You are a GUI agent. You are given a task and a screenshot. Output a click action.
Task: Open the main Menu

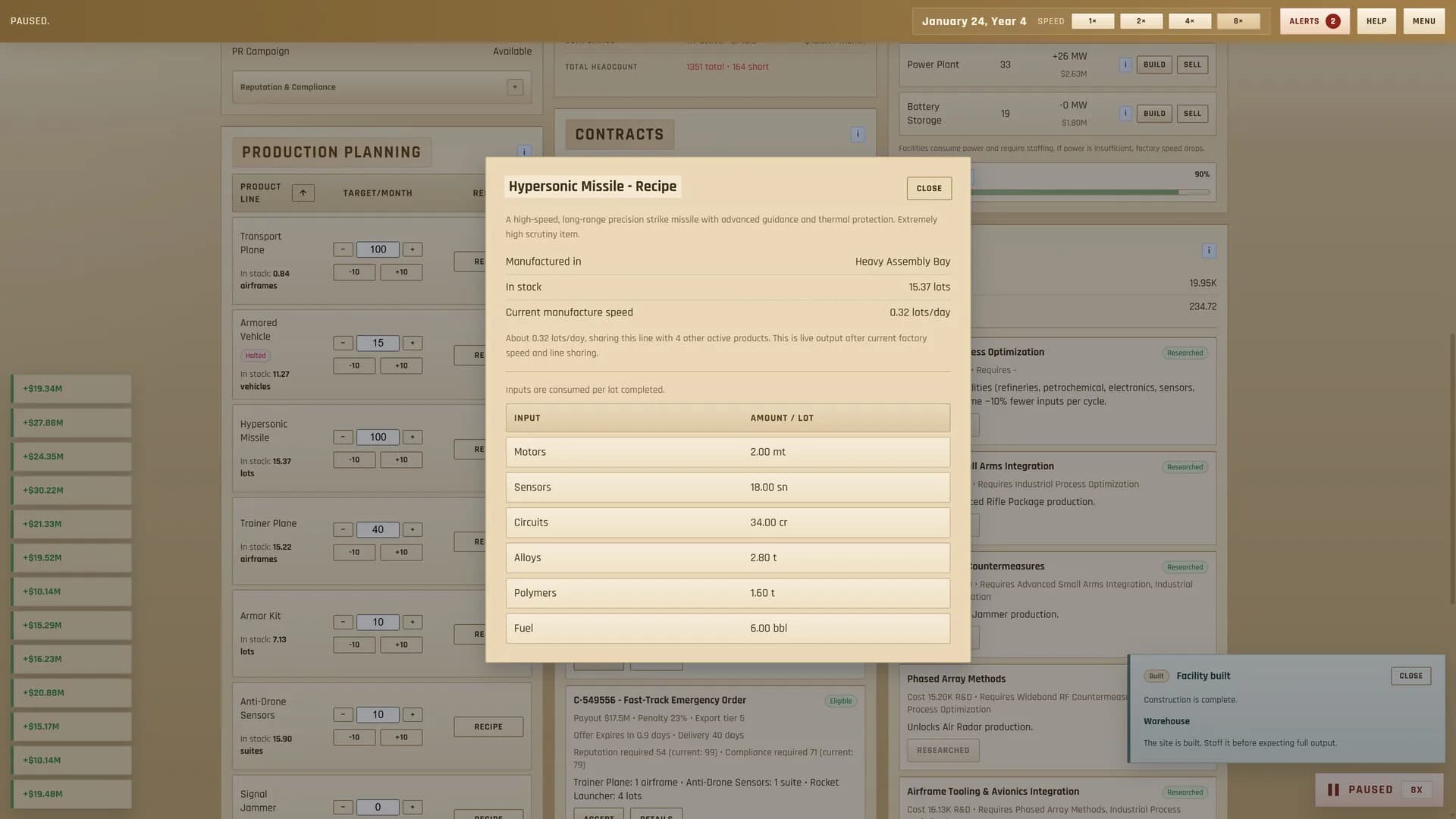(x=1424, y=21)
